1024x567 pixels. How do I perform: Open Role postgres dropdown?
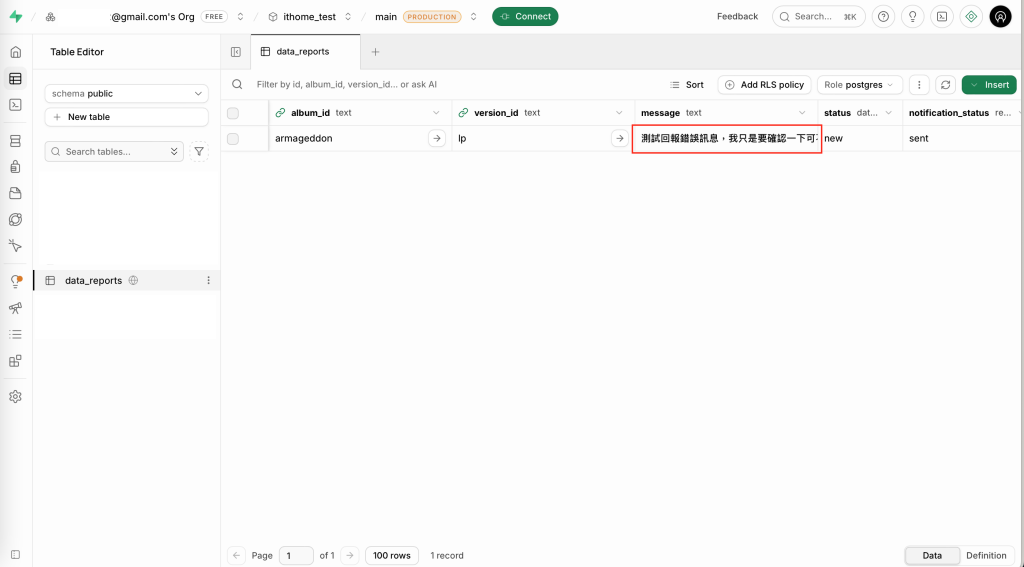(x=860, y=85)
